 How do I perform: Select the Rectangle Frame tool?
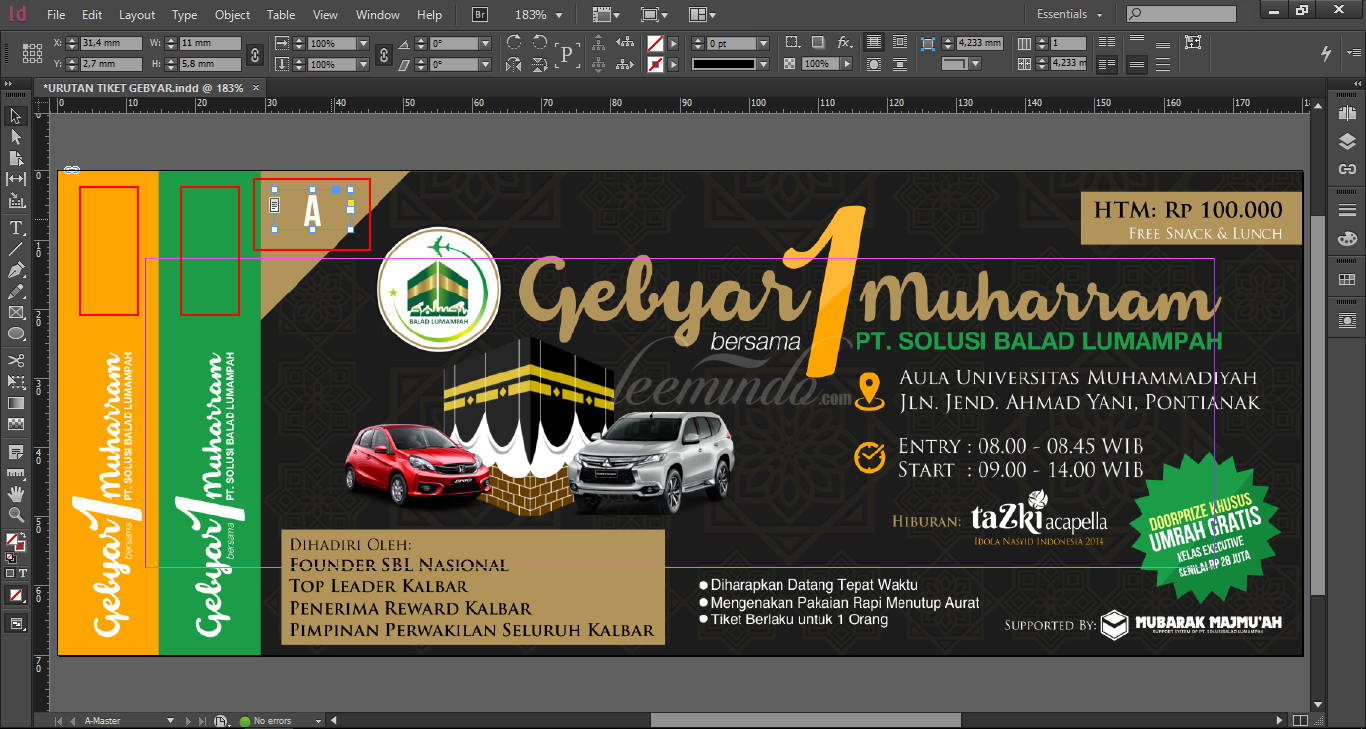point(16,312)
